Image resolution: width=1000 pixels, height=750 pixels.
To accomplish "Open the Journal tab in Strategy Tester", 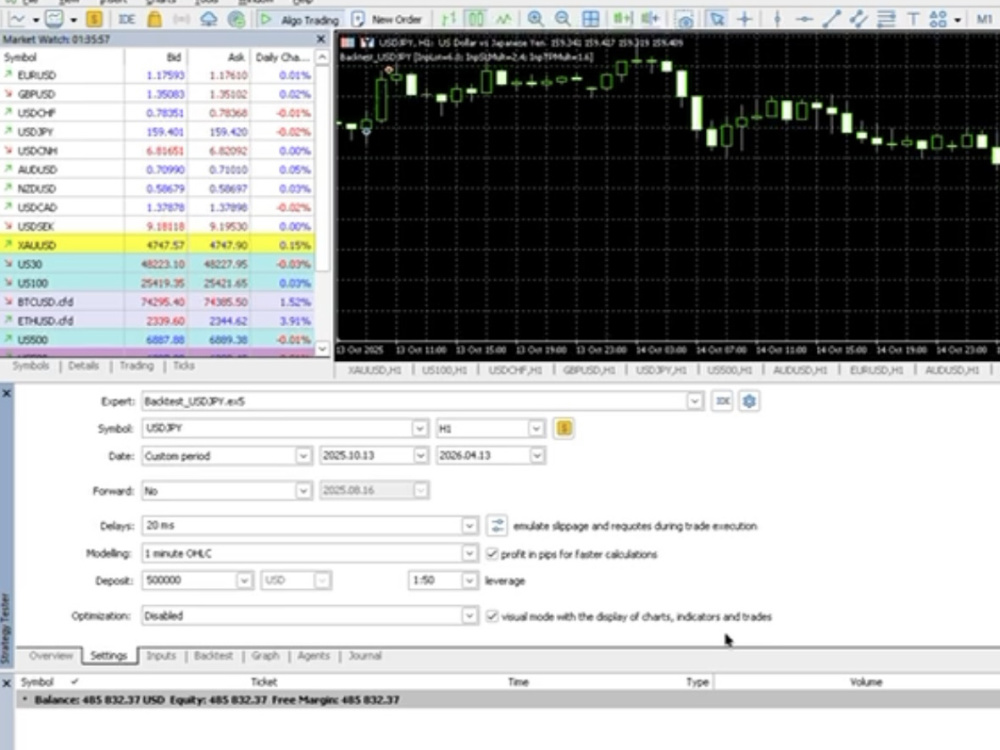I will (365, 656).
